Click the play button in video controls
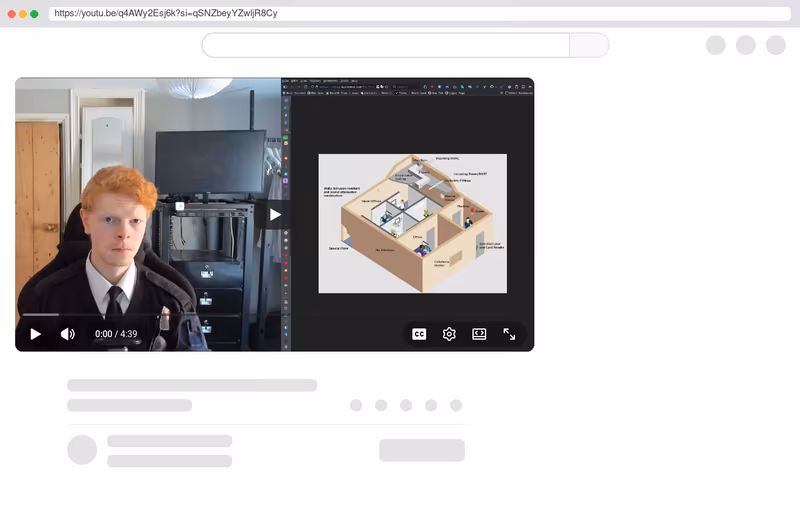The image size is (800, 528). click(x=35, y=334)
